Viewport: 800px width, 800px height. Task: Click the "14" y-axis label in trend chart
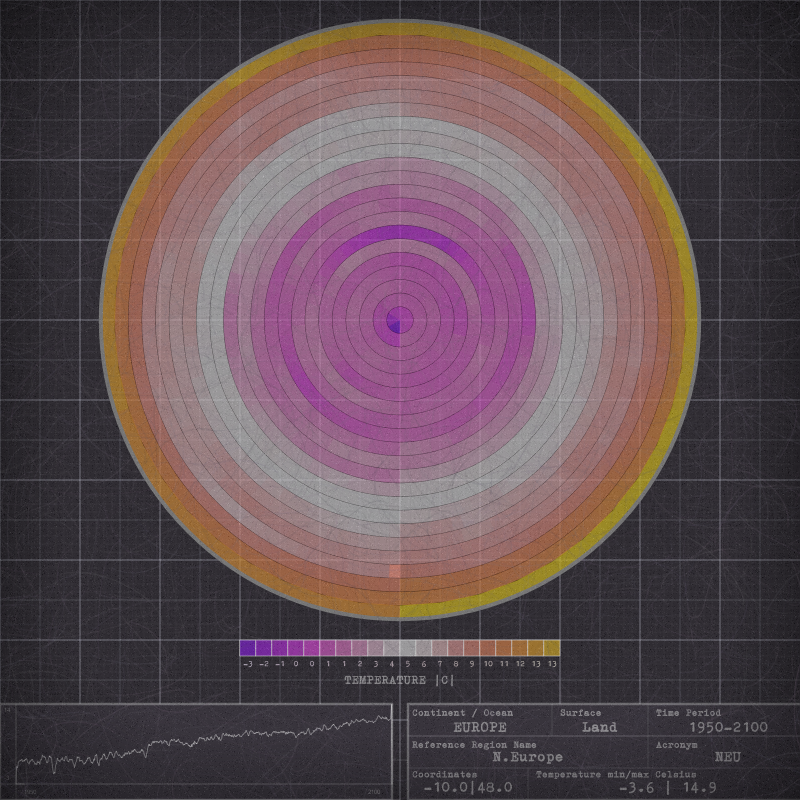pyautogui.click(x=7, y=710)
